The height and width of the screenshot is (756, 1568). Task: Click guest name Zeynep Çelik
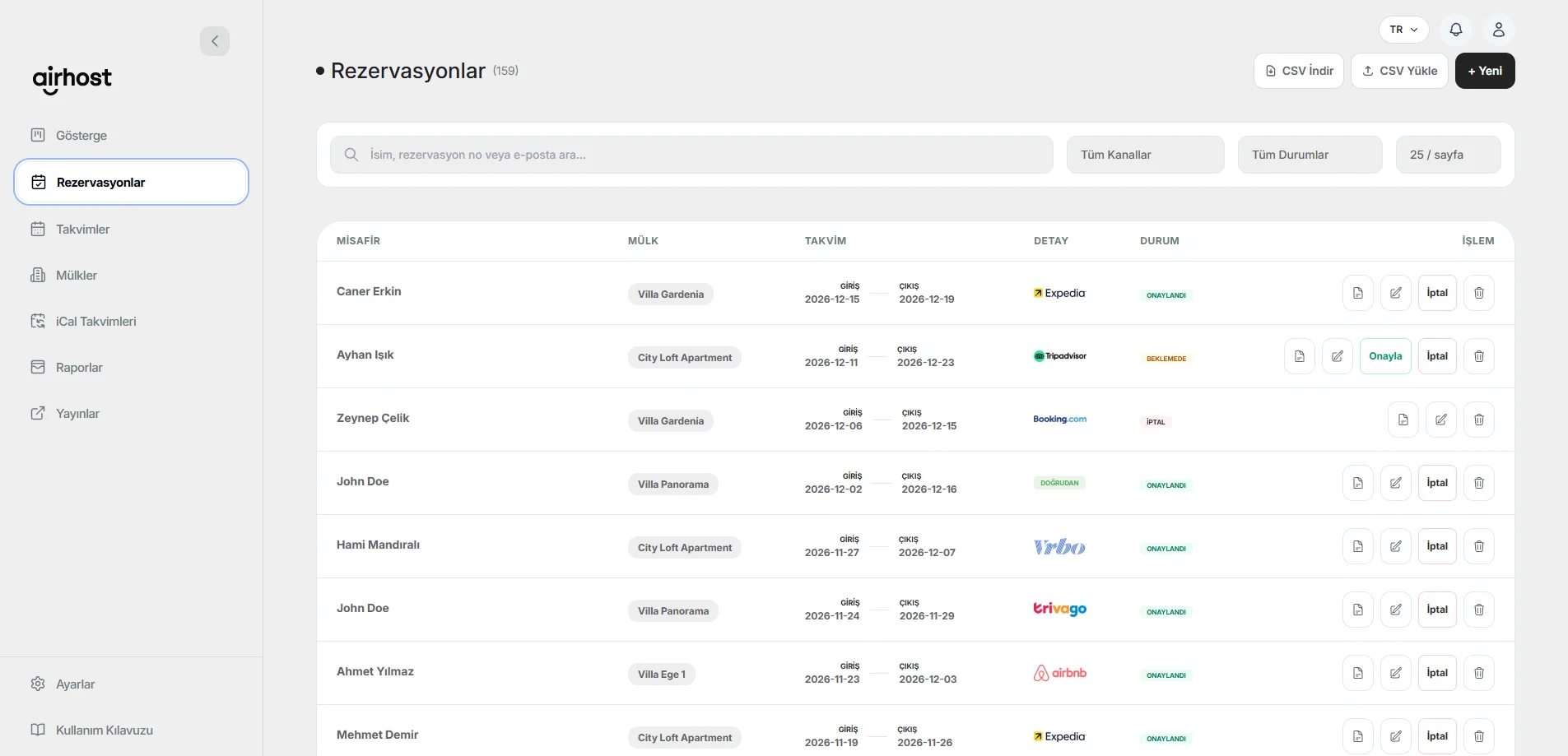(373, 418)
